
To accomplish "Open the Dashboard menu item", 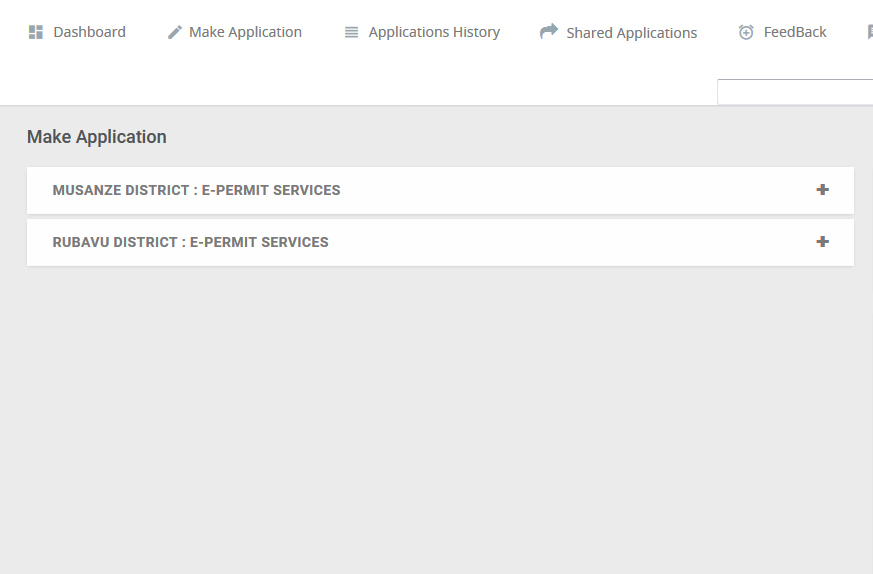I will (x=90, y=32).
